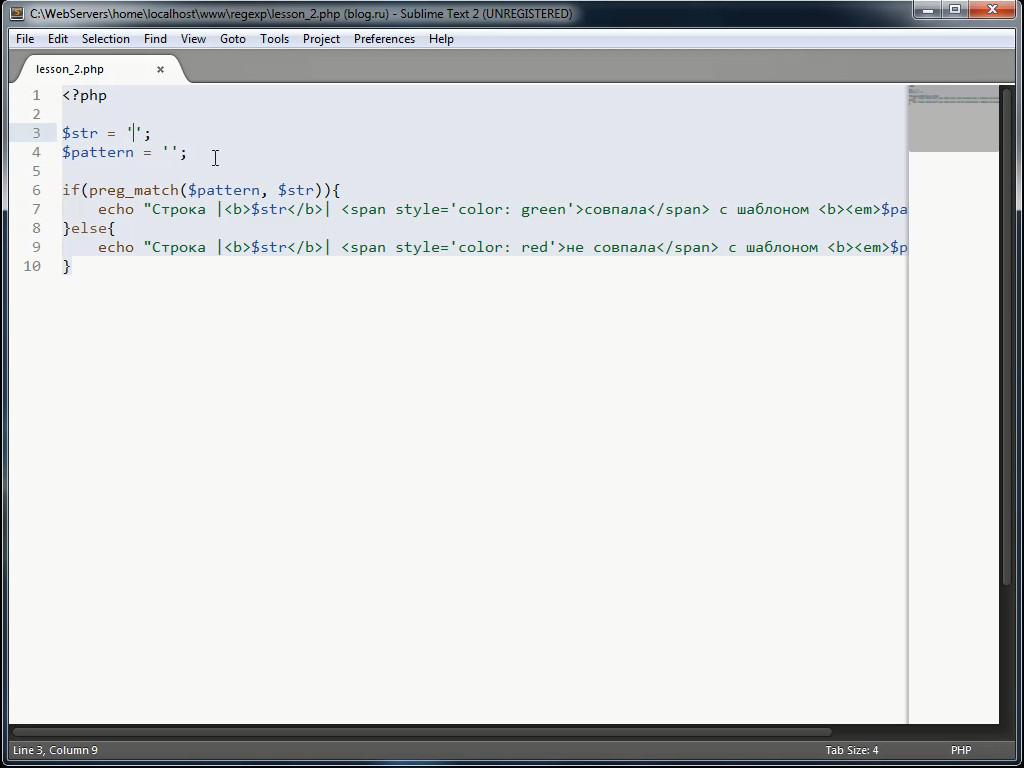This screenshot has height=768, width=1024.
Task: Click the Sublime Text icon in title bar
Action: pos(18,13)
